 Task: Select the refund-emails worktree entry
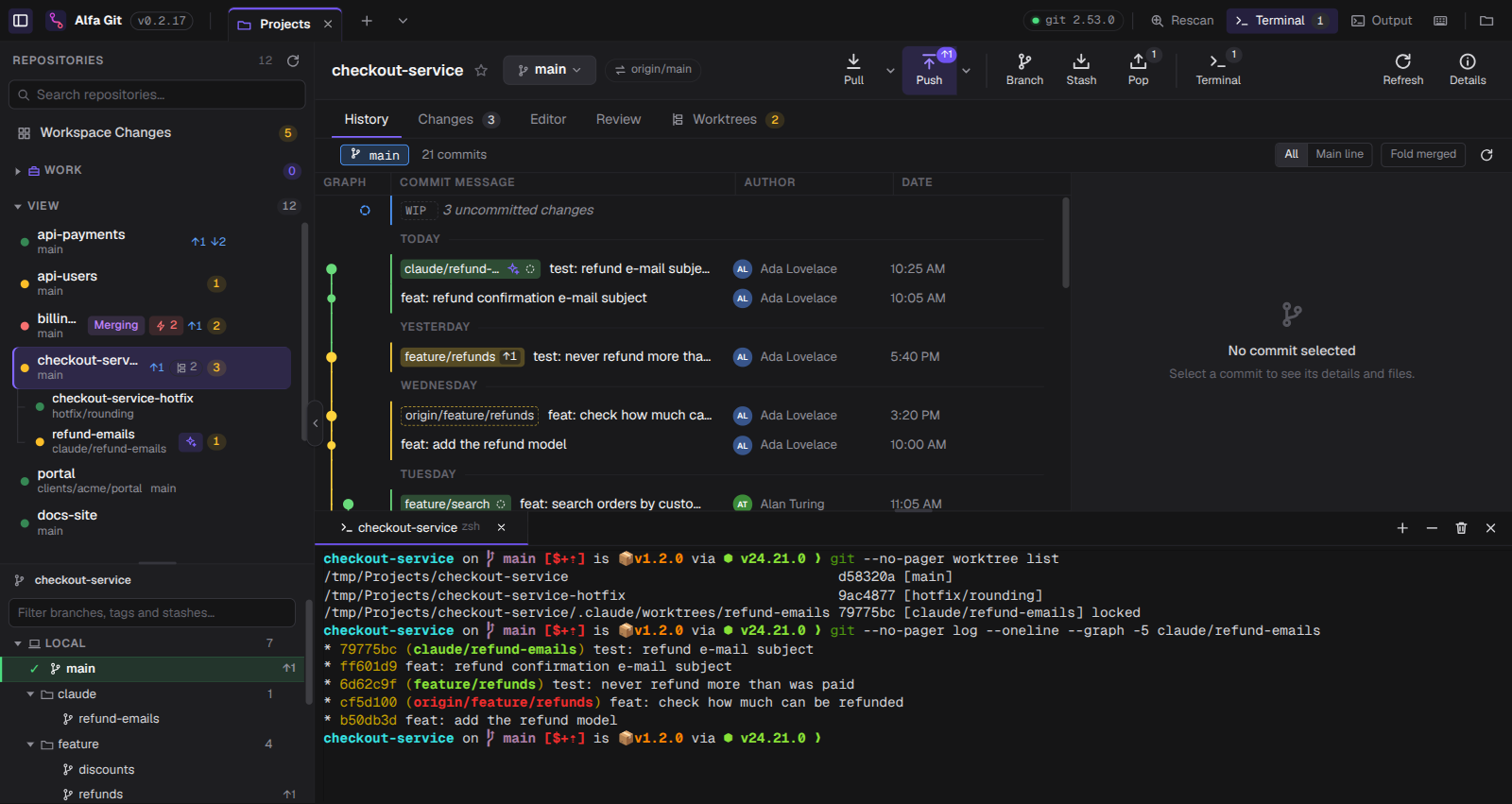click(x=151, y=441)
